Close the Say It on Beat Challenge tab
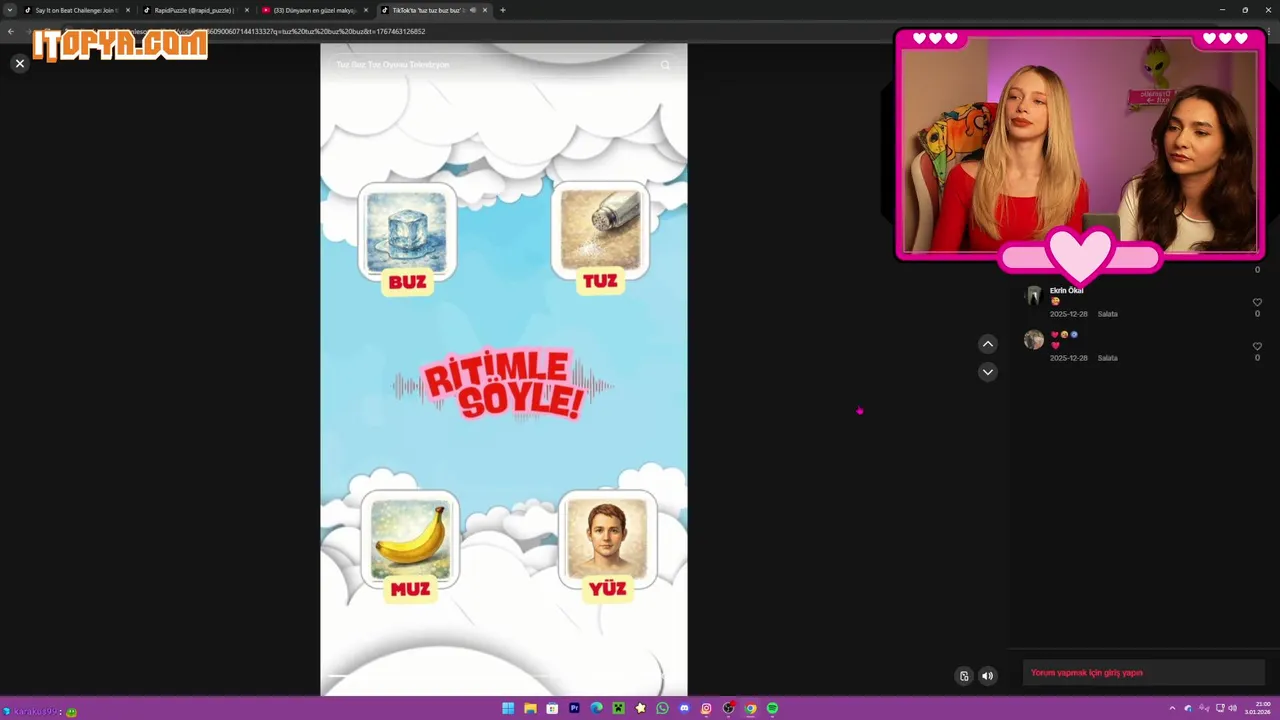 128,10
